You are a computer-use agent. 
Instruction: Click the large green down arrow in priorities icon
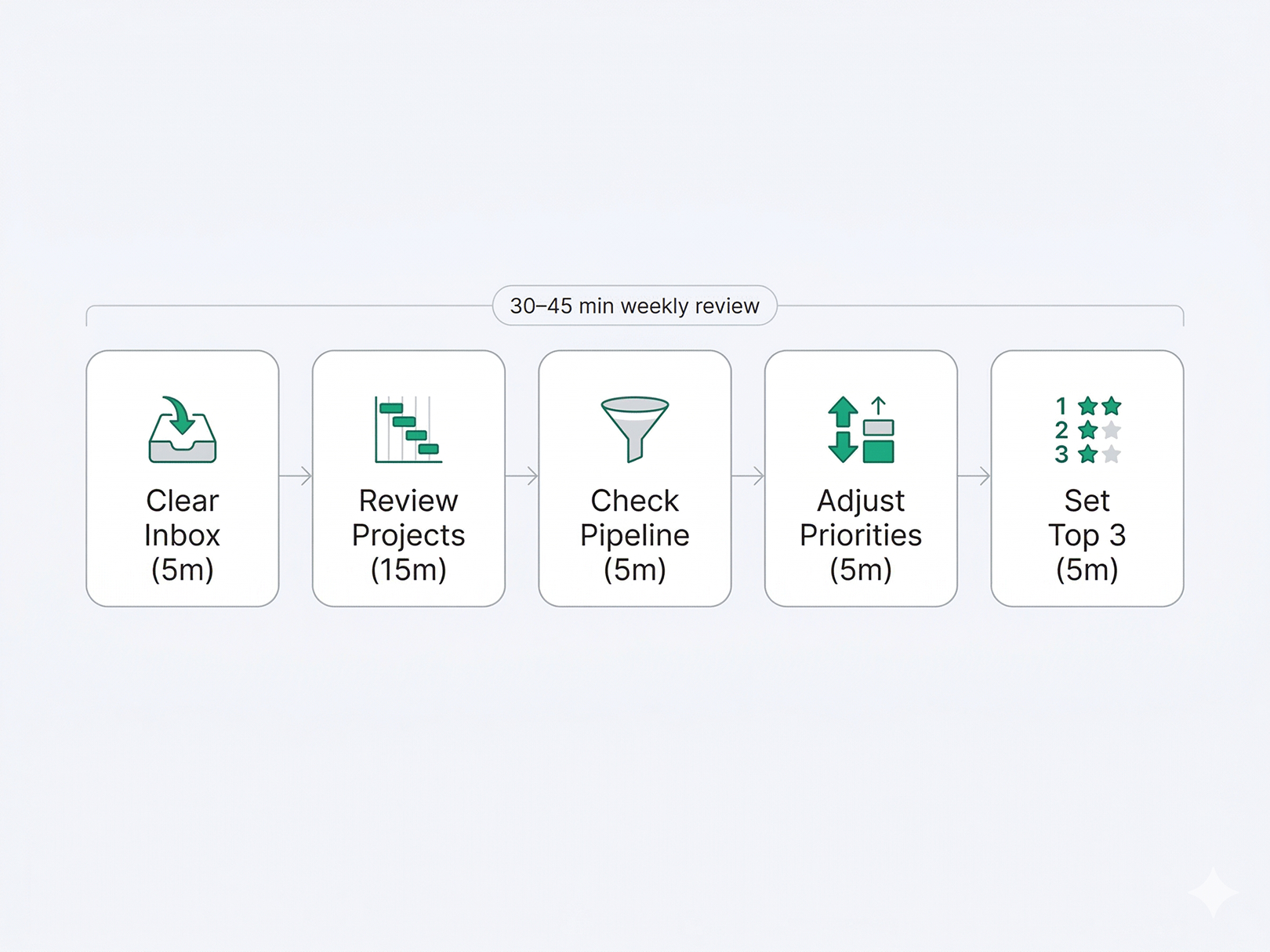pyautogui.click(x=843, y=447)
